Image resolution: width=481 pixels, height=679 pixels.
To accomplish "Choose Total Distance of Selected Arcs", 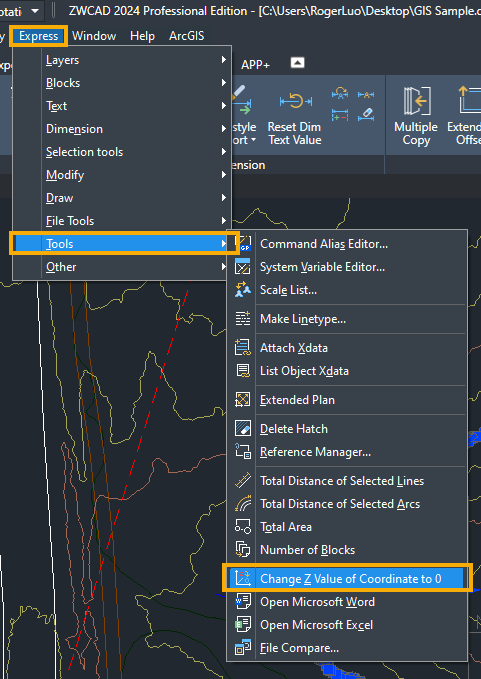I will point(347,504).
